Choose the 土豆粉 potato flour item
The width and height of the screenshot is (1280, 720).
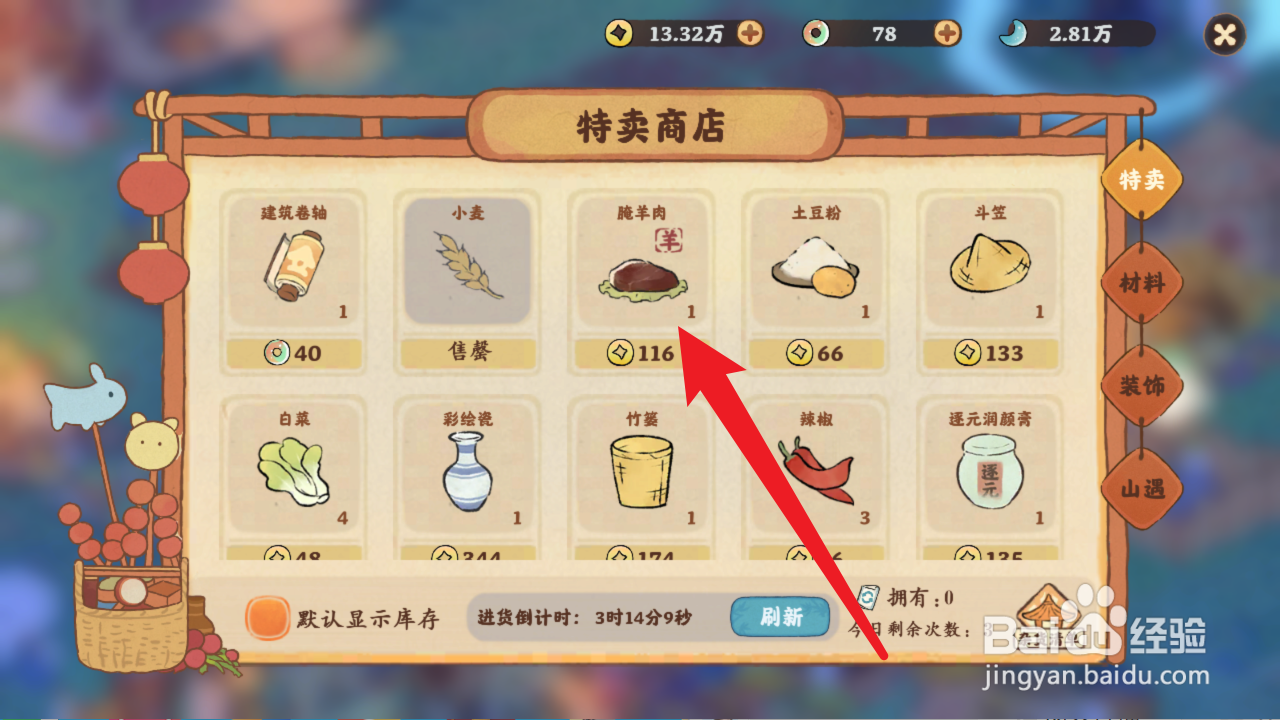[x=815, y=261]
